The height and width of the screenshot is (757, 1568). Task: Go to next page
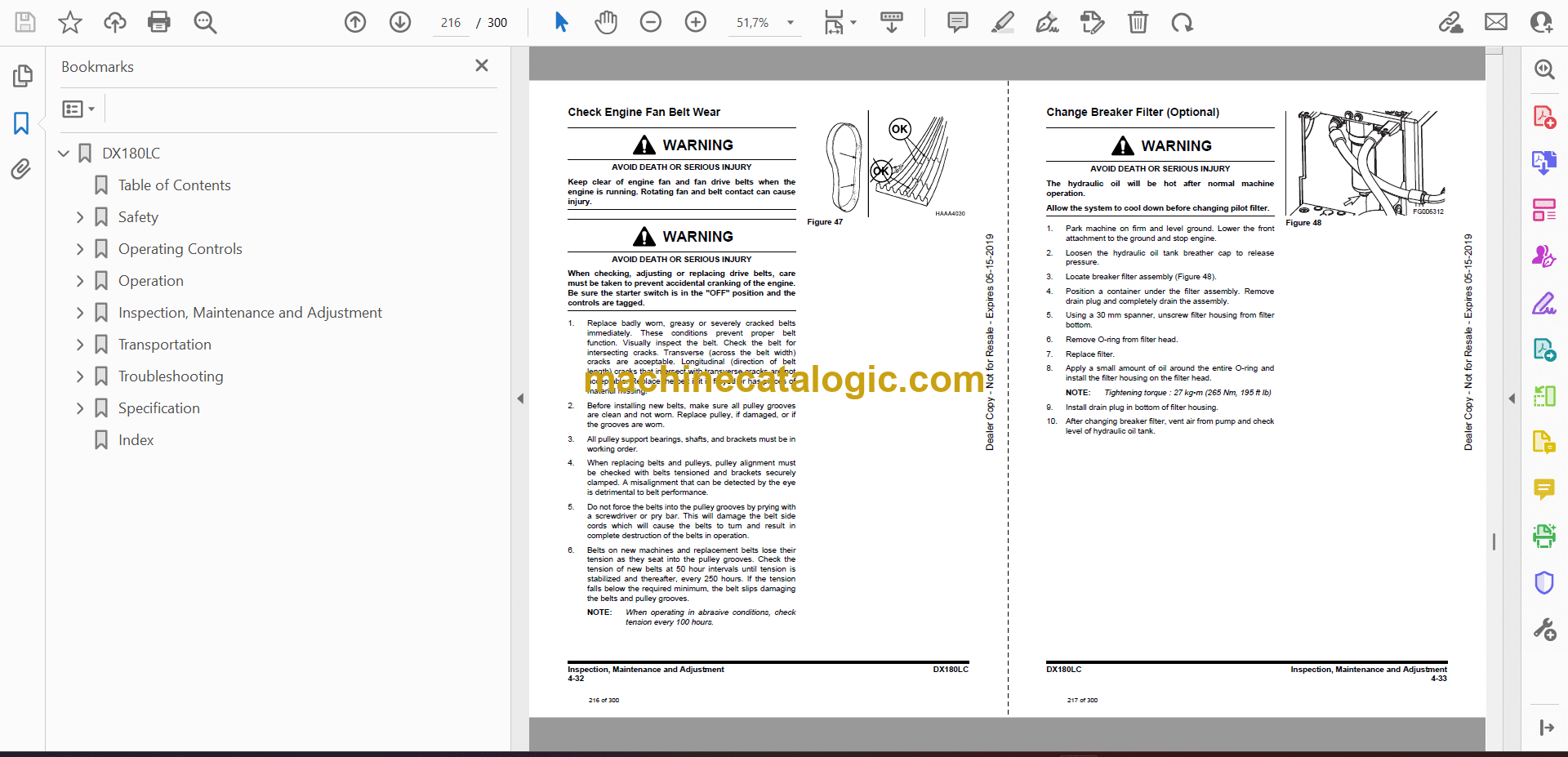[x=400, y=22]
